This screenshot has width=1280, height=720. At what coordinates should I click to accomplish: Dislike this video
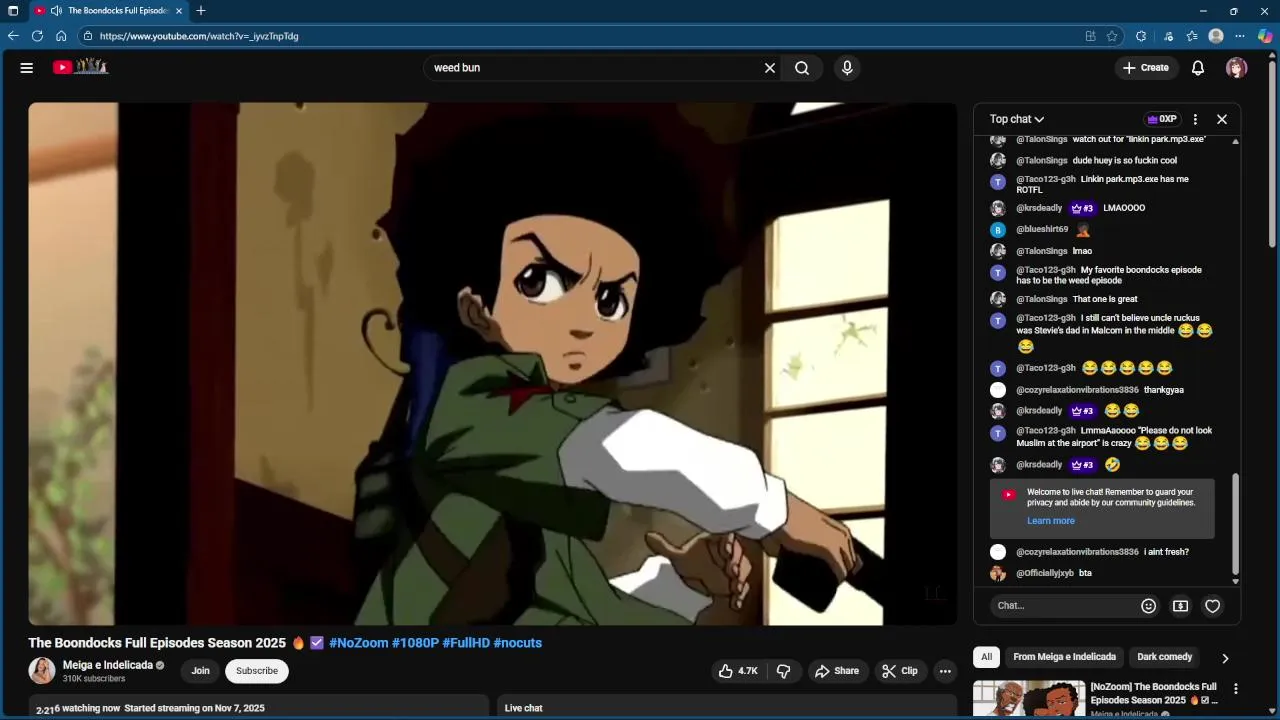pos(783,671)
